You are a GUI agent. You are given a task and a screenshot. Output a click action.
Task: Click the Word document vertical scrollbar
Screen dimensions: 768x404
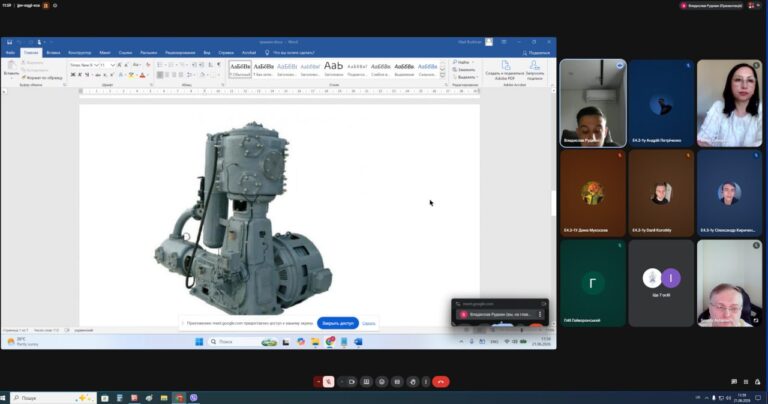[553, 203]
